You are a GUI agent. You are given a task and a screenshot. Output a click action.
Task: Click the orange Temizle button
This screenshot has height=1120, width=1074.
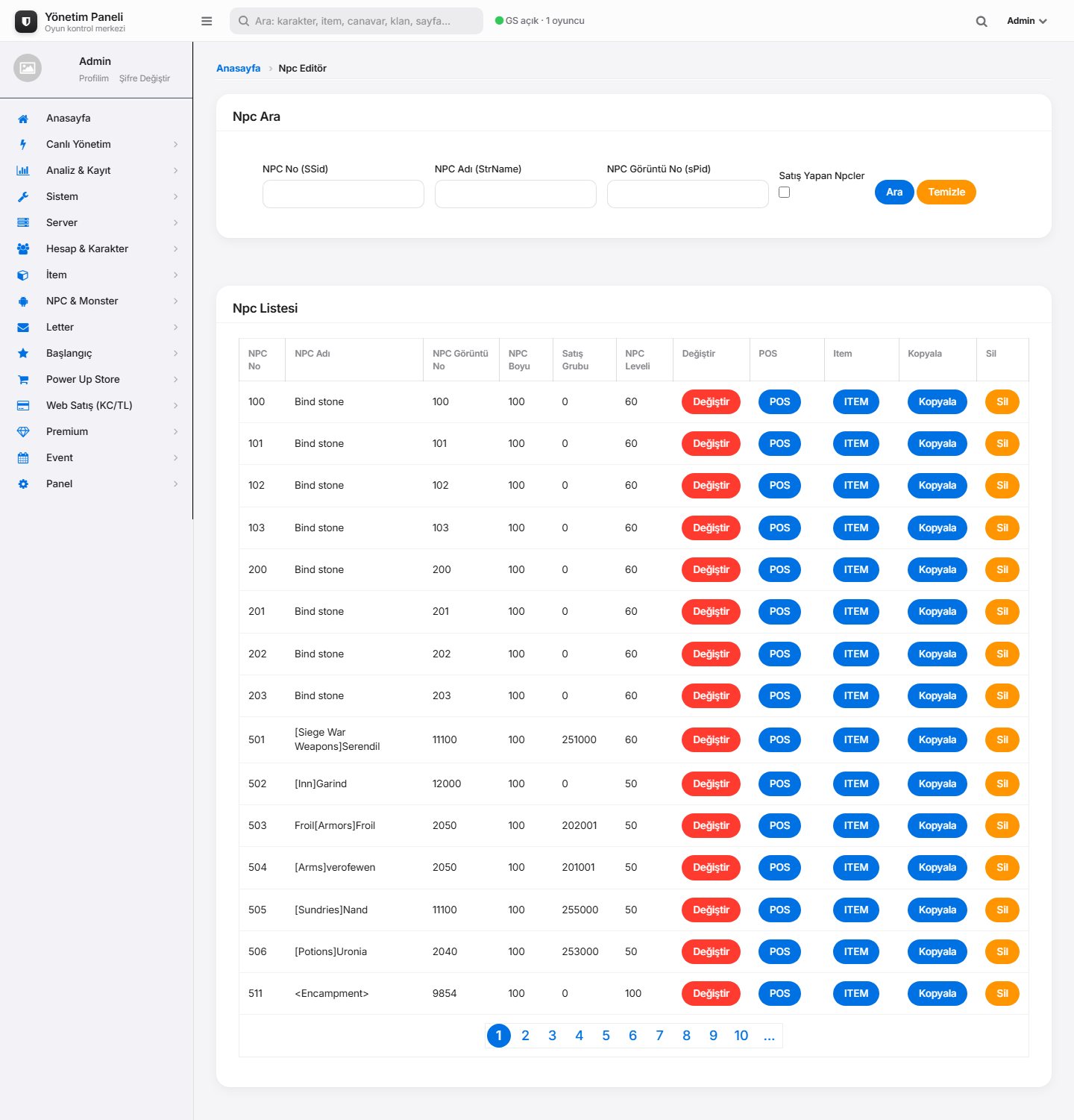point(946,192)
